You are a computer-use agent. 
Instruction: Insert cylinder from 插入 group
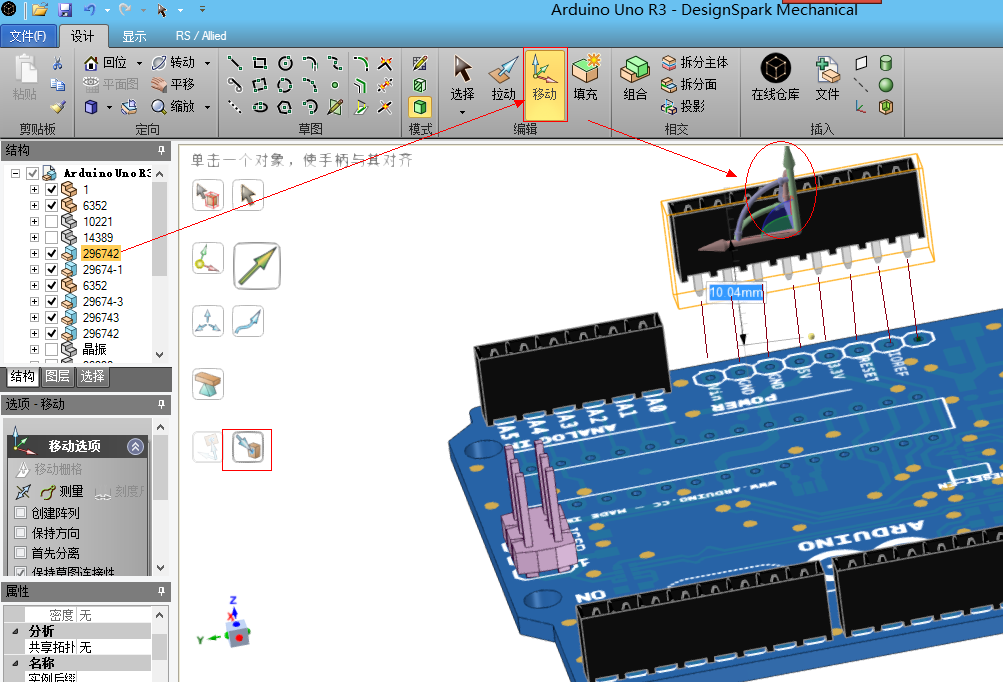(886, 63)
